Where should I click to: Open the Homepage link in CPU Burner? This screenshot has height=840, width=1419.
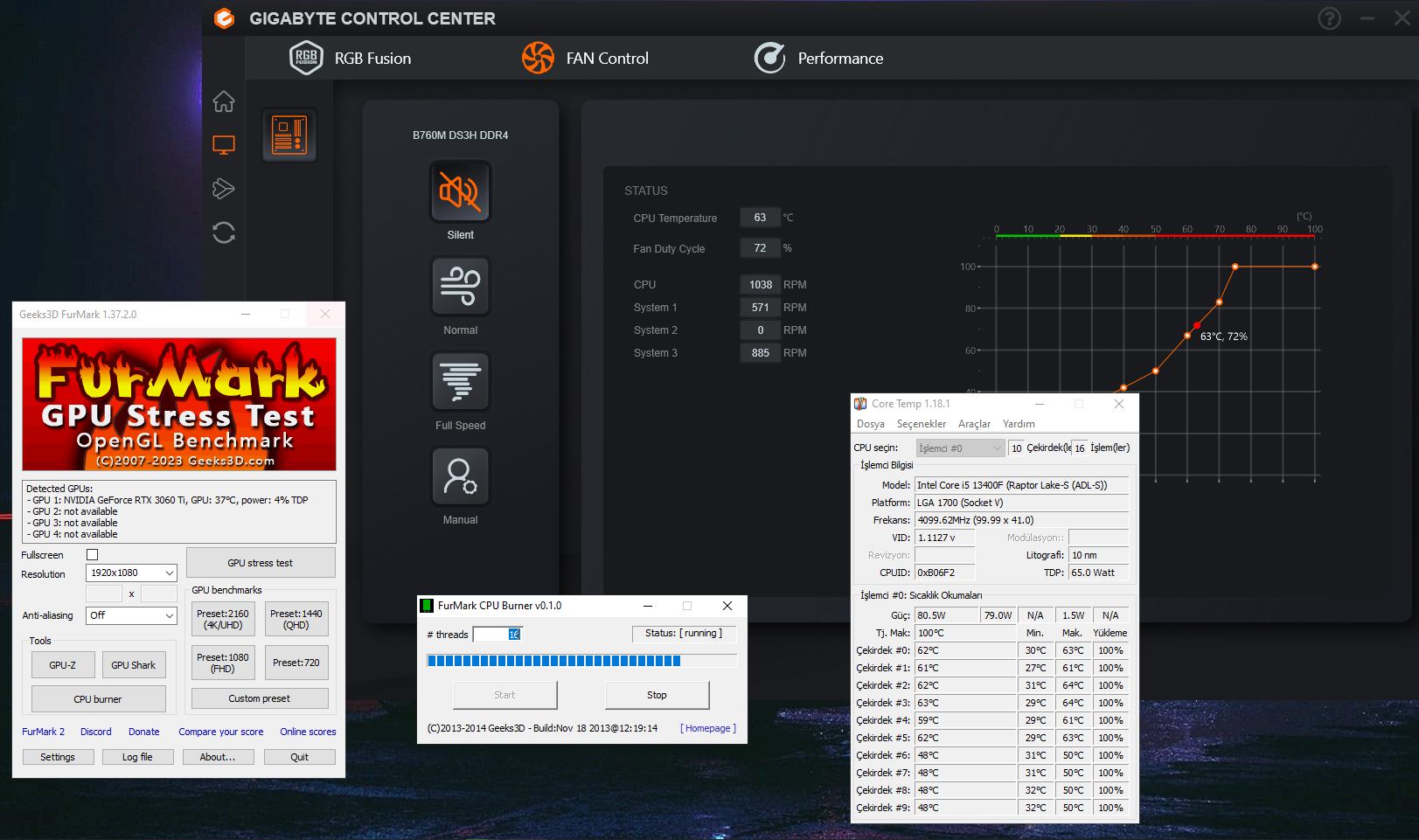tap(708, 728)
